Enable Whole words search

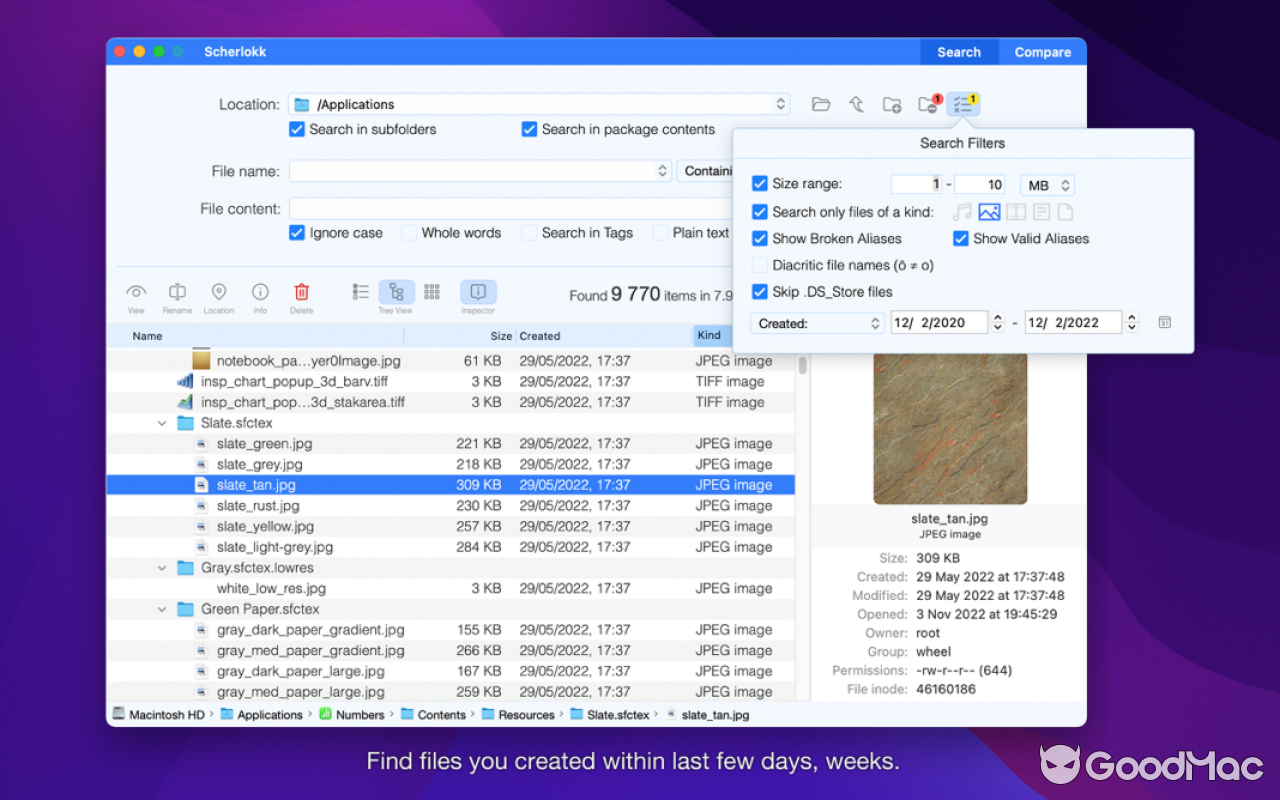pos(409,232)
